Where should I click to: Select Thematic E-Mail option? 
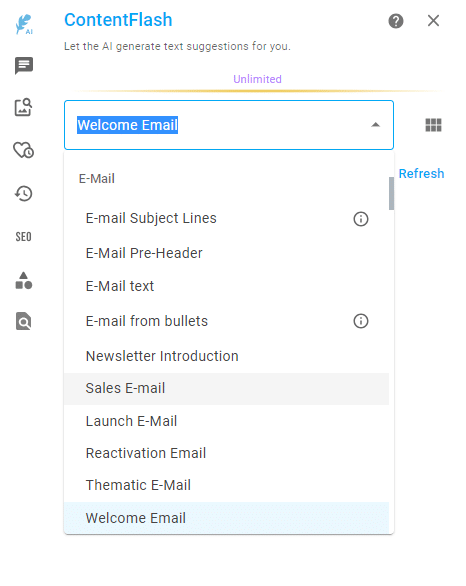226,485
